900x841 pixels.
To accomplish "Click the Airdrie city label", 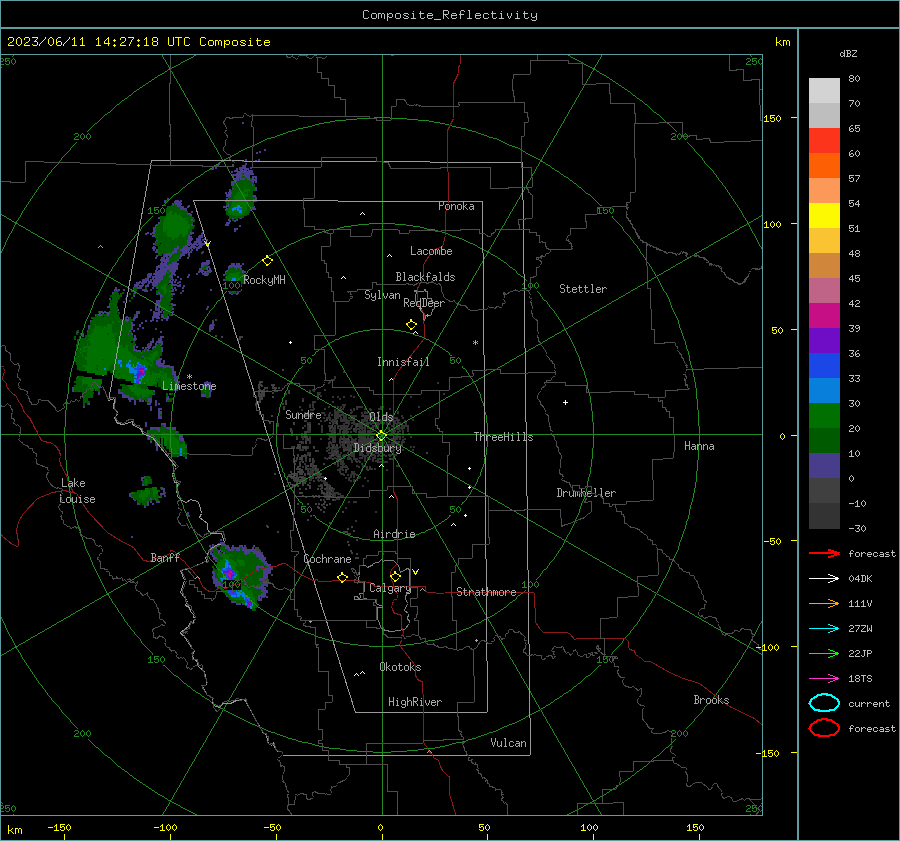I will [x=394, y=534].
